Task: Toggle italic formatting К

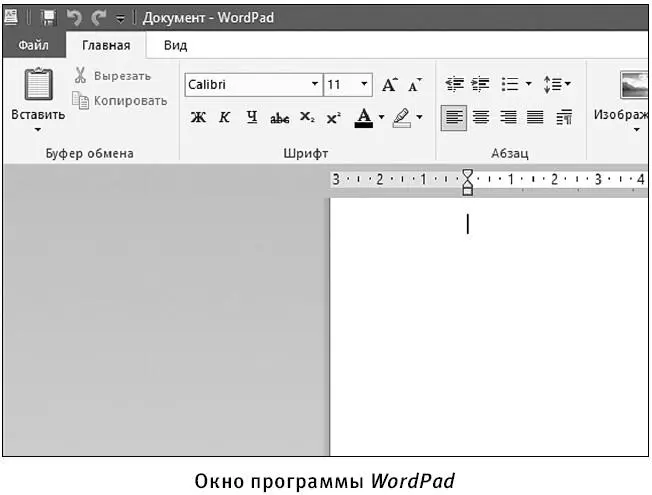Action: 224,117
